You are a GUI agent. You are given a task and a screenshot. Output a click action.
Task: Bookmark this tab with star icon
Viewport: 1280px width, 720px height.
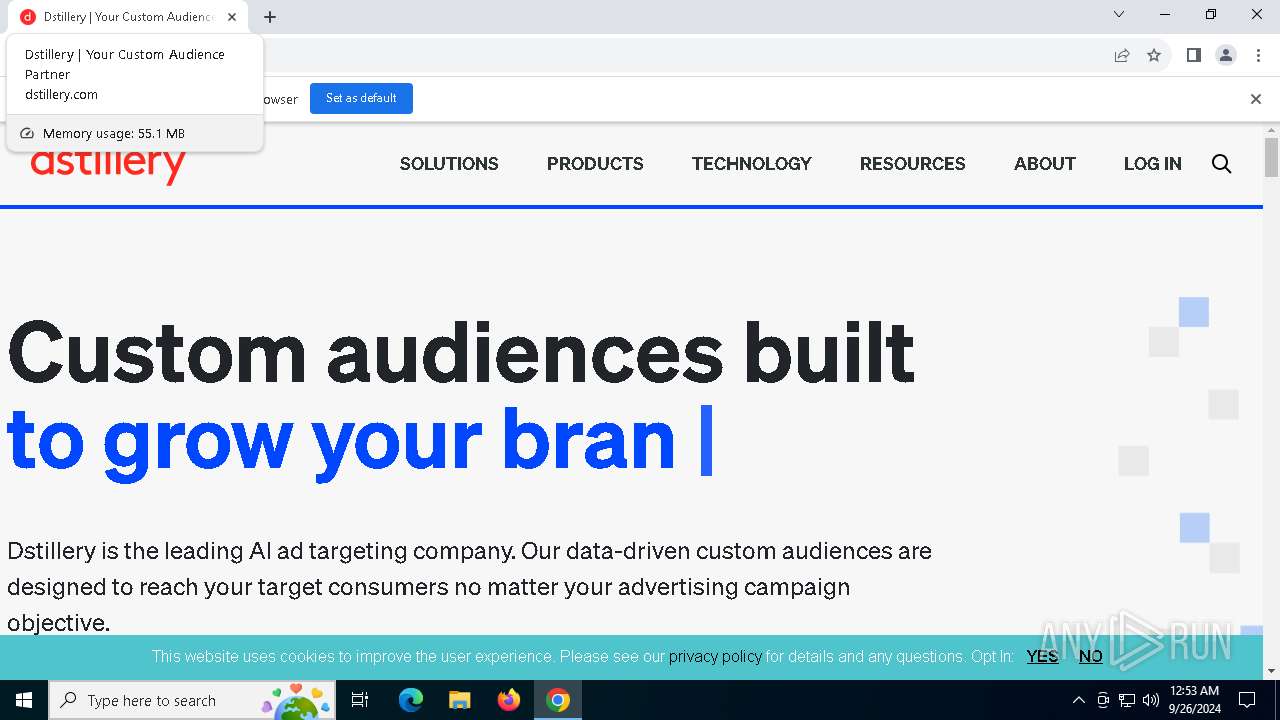[1154, 56]
